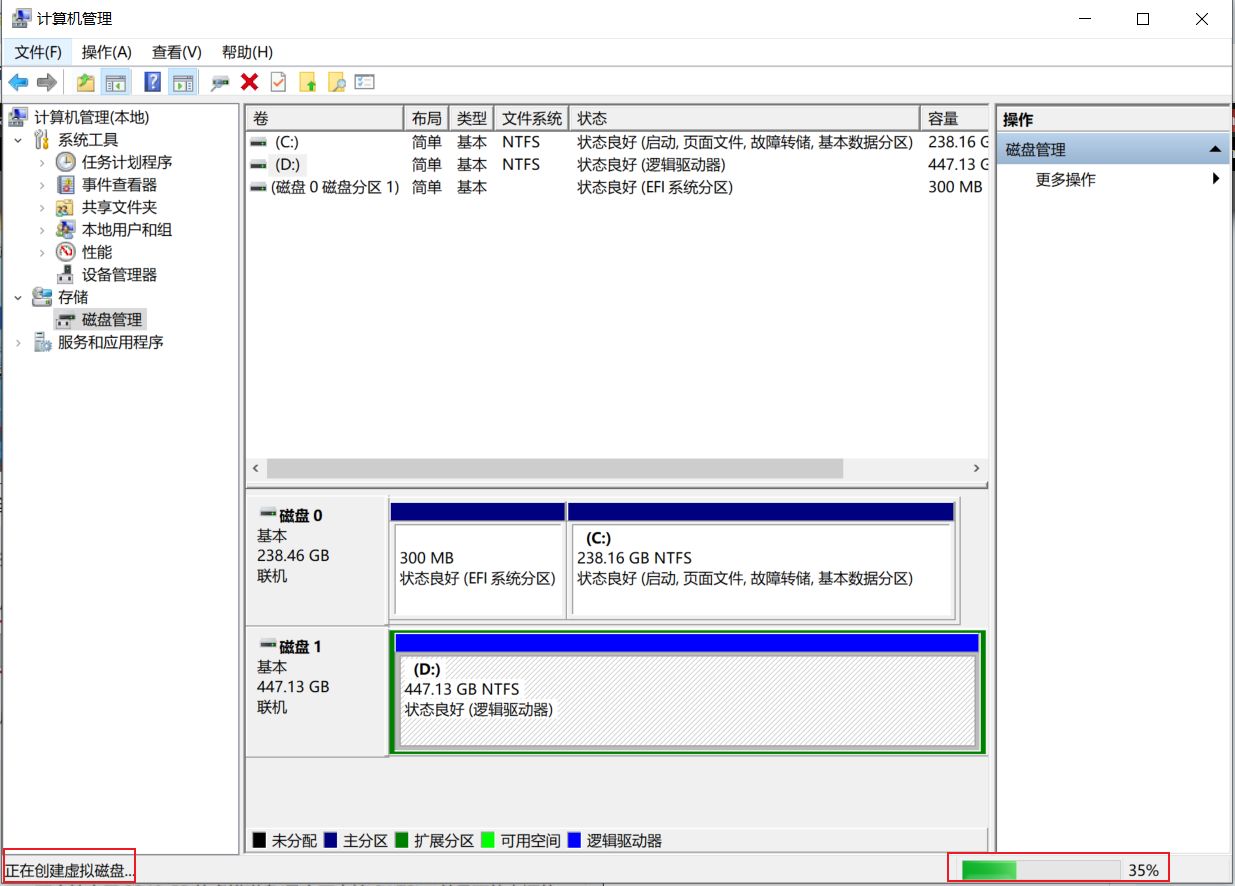Click the blue Back arrow in toolbar
1235x886 pixels.
pos(18,82)
